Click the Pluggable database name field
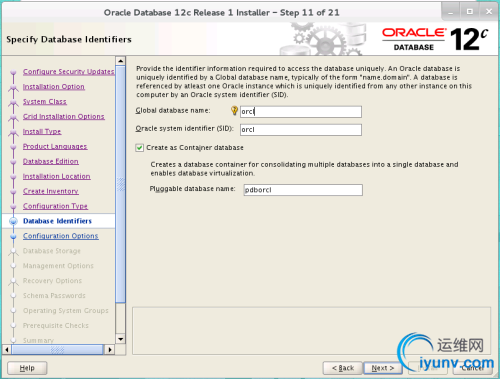Image resolution: width=500 pixels, height=379 pixels. pyautogui.click(x=303, y=190)
